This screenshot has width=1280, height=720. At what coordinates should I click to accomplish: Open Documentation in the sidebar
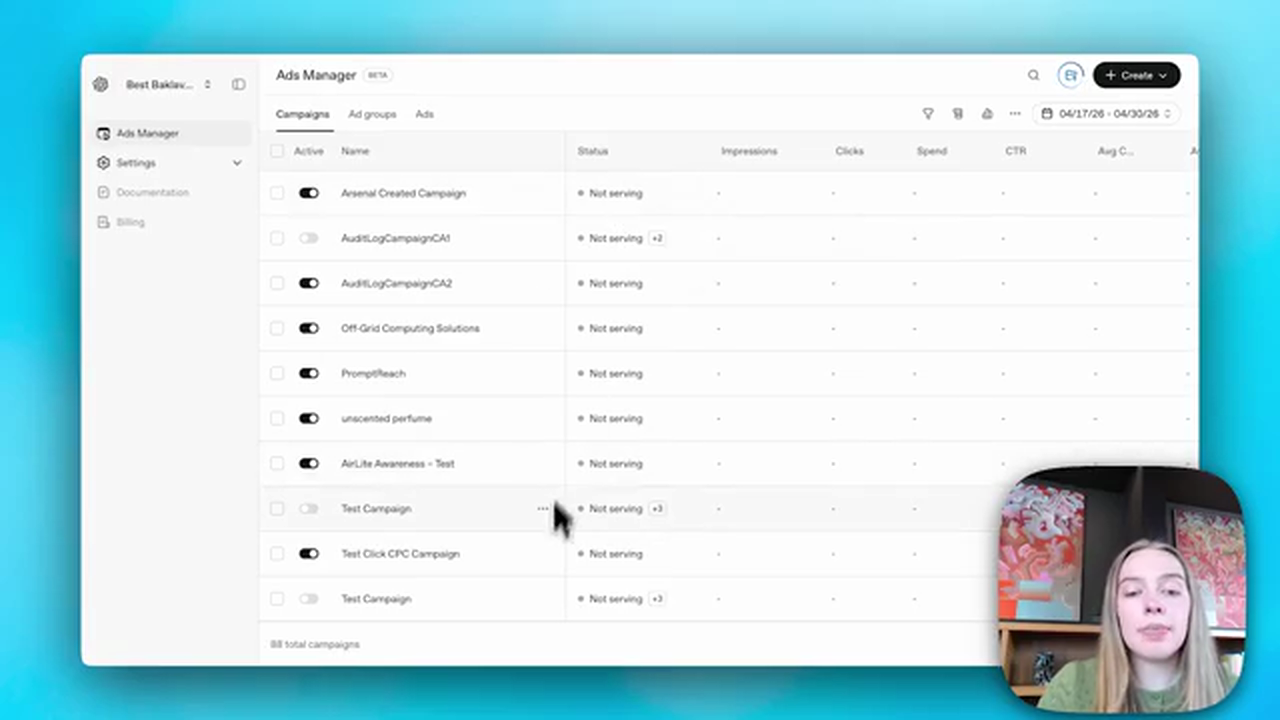tap(143, 192)
